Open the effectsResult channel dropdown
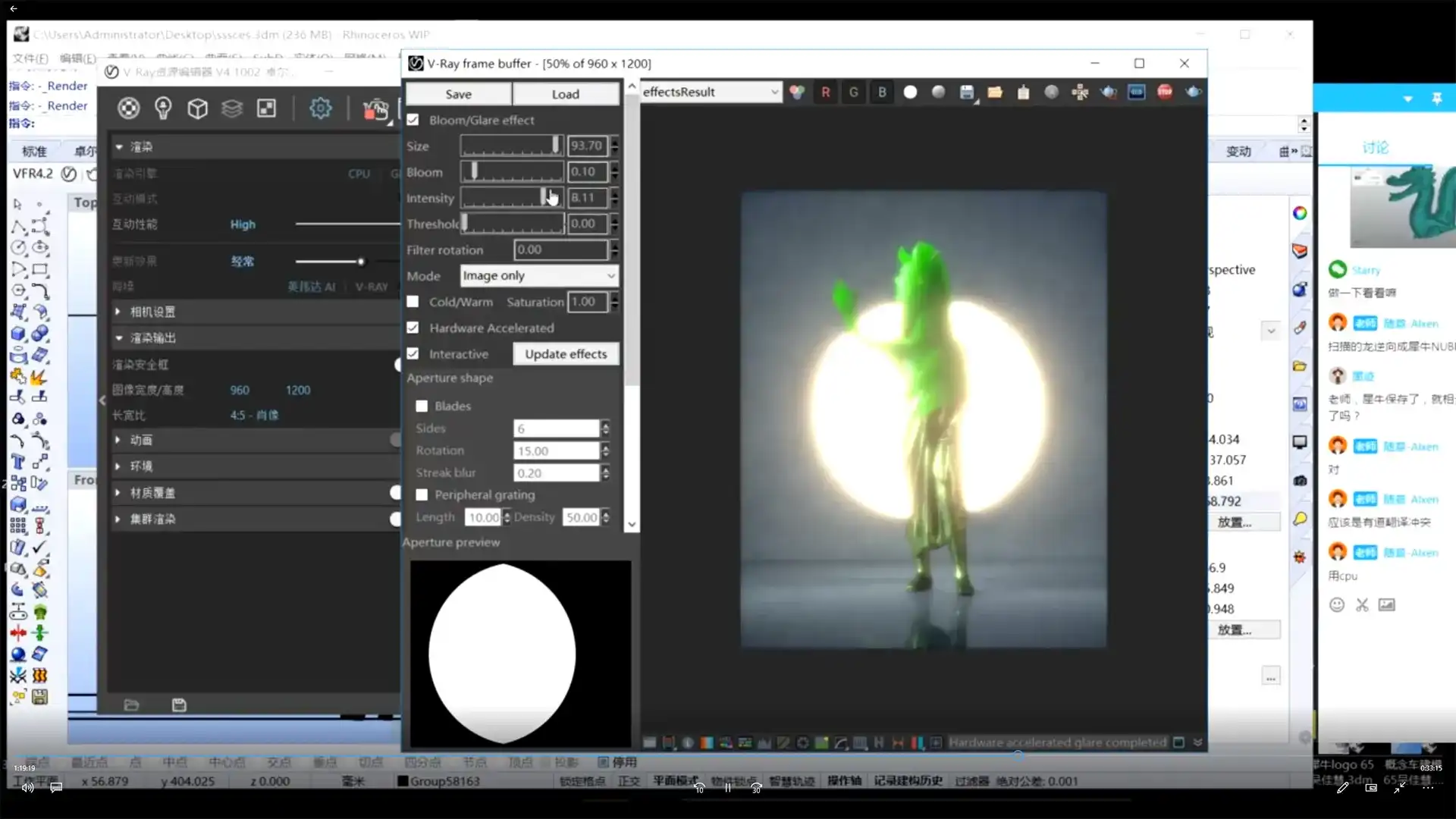The image size is (1456, 819). 710,92
